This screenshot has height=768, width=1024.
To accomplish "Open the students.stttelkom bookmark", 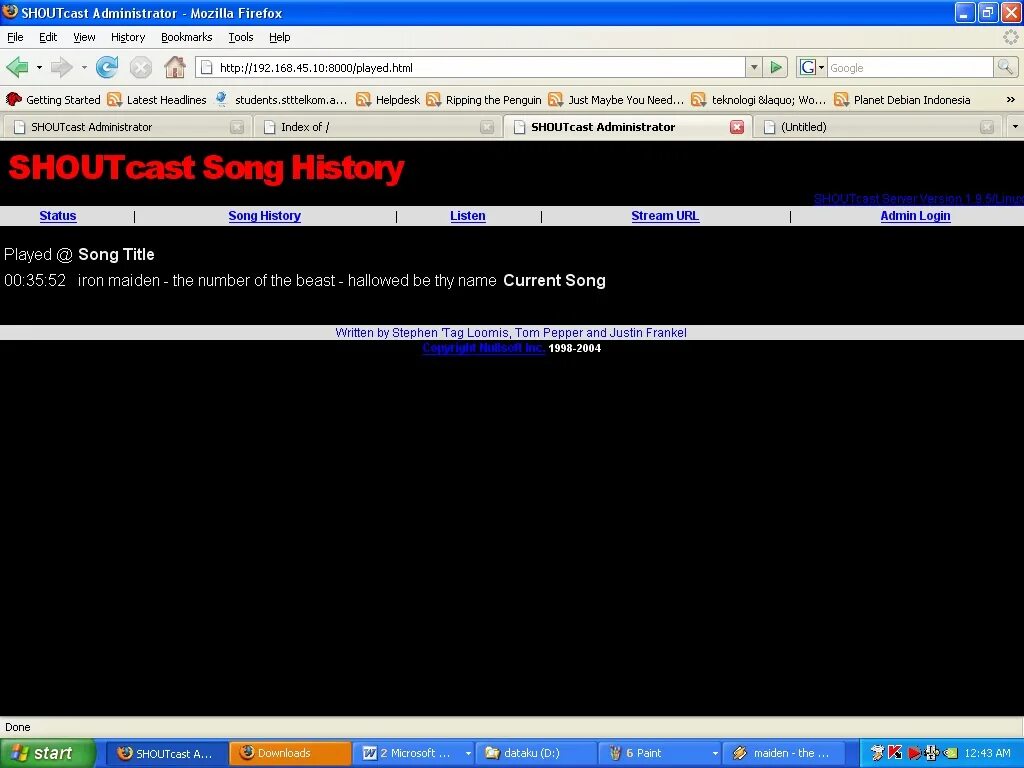I will 281,100.
